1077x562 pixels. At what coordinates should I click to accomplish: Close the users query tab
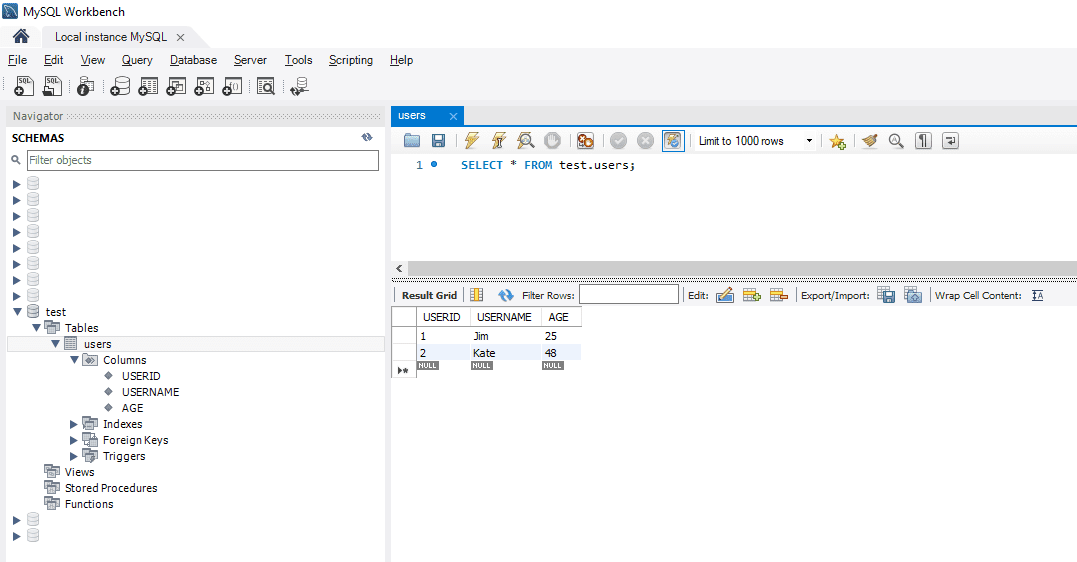tap(453, 116)
